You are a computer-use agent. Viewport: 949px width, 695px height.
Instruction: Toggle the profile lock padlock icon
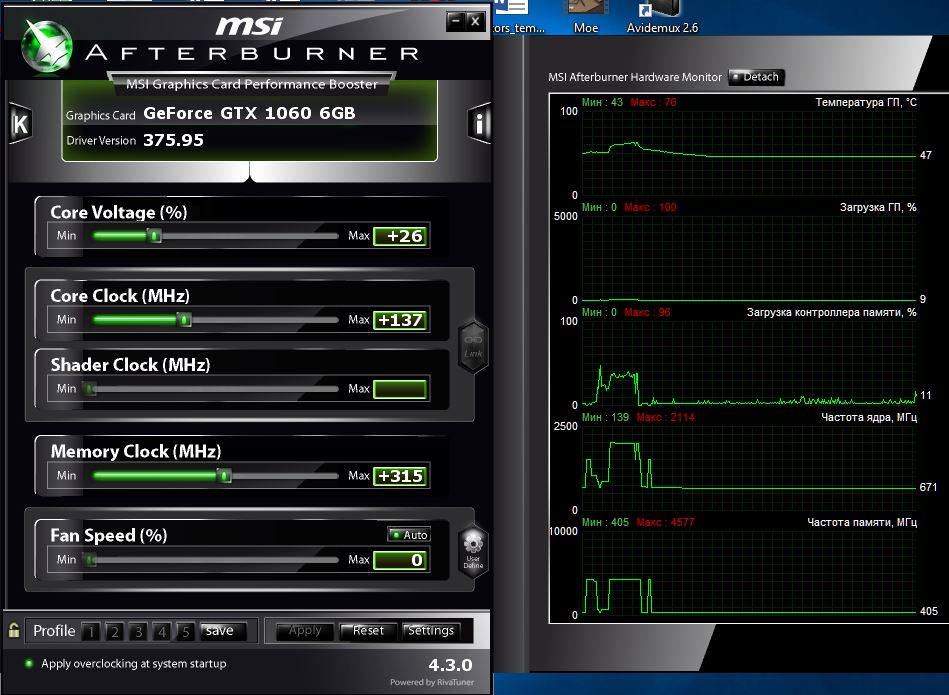point(13,630)
